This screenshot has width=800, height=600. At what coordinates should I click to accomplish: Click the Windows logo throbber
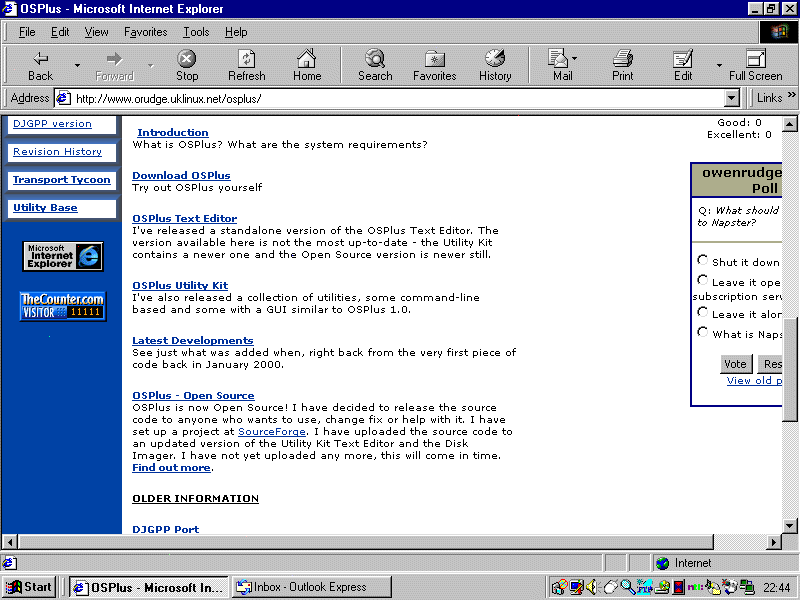779,32
